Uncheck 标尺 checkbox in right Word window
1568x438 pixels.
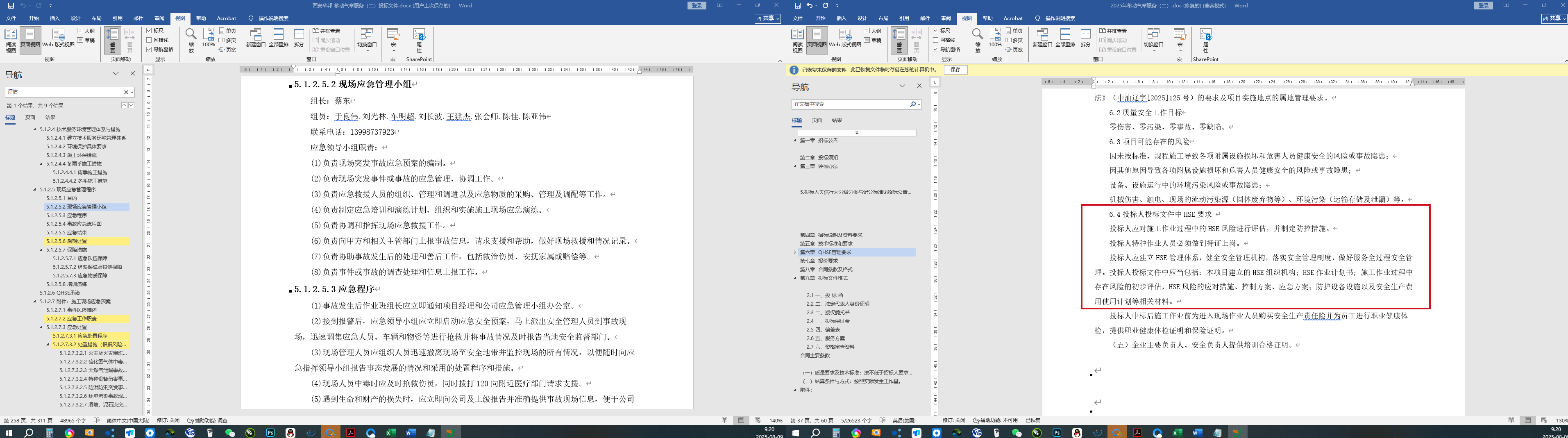[936, 30]
